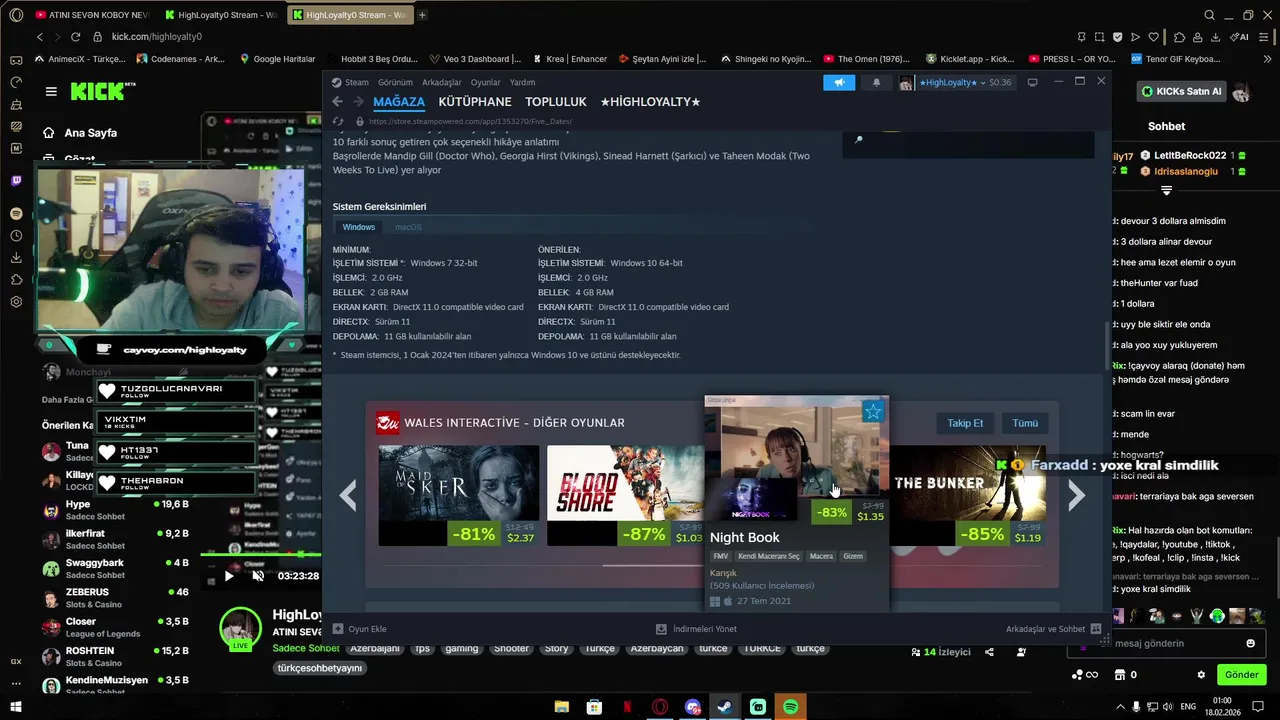Open The Bunker game capsule

(x=968, y=495)
